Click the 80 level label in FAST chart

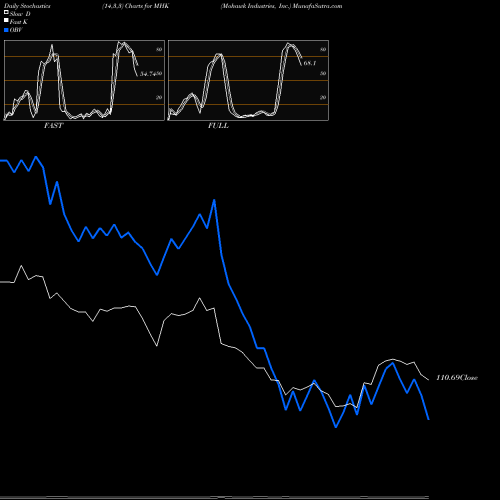(x=159, y=49)
